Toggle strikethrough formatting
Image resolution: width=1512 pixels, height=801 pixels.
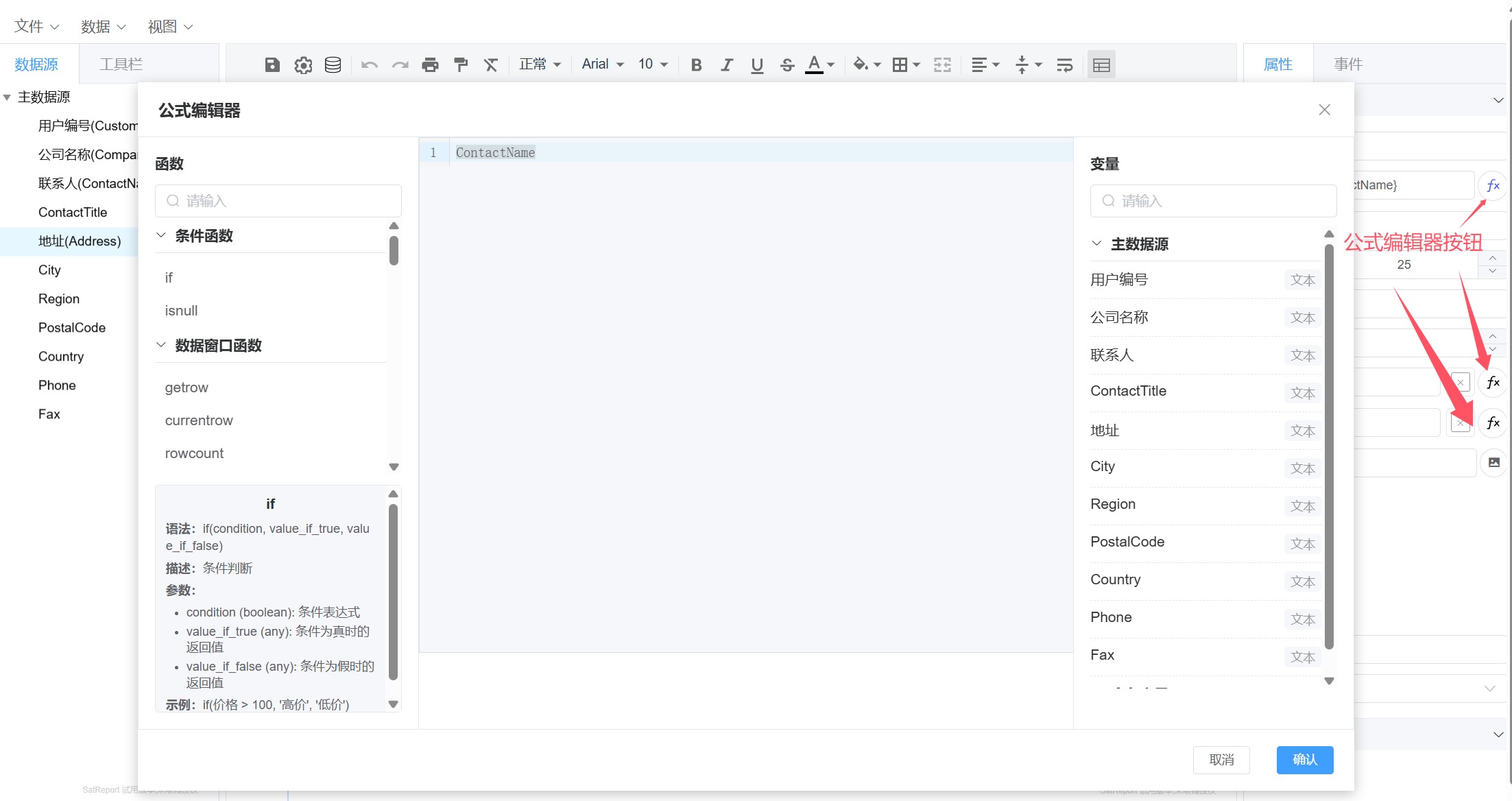(787, 64)
